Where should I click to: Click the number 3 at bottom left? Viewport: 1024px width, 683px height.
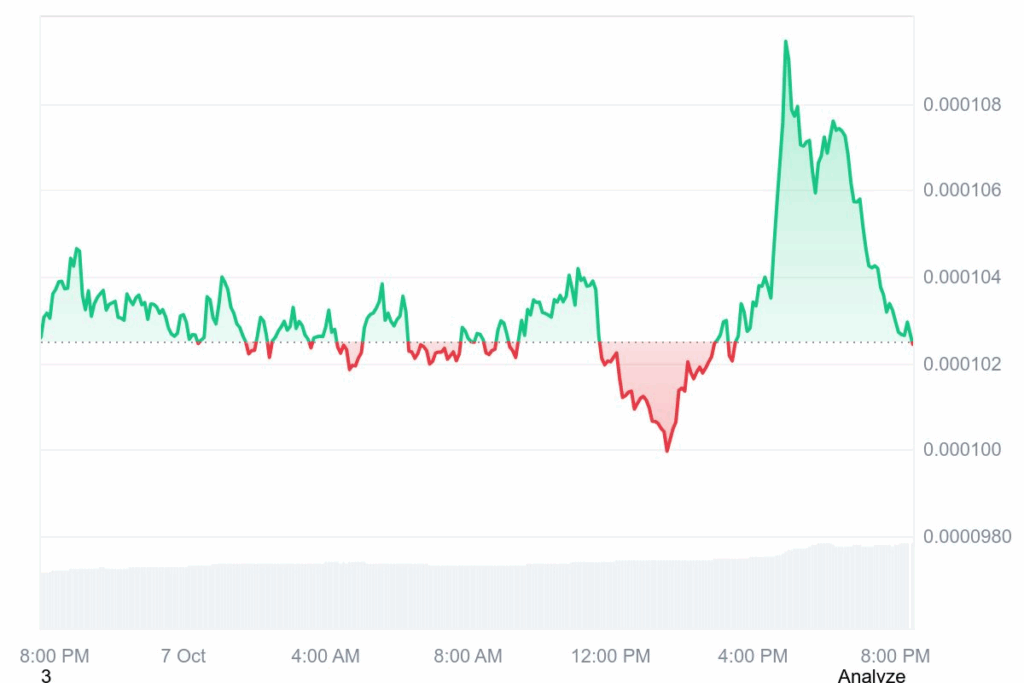[x=46, y=676]
